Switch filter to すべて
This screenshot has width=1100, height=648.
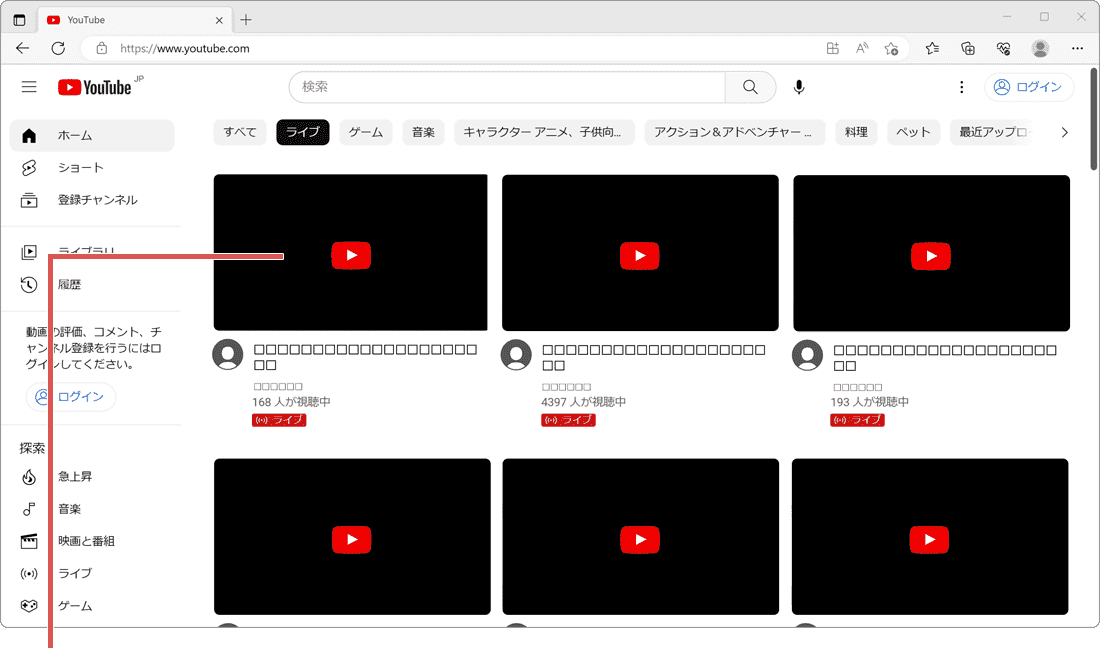[x=240, y=131]
